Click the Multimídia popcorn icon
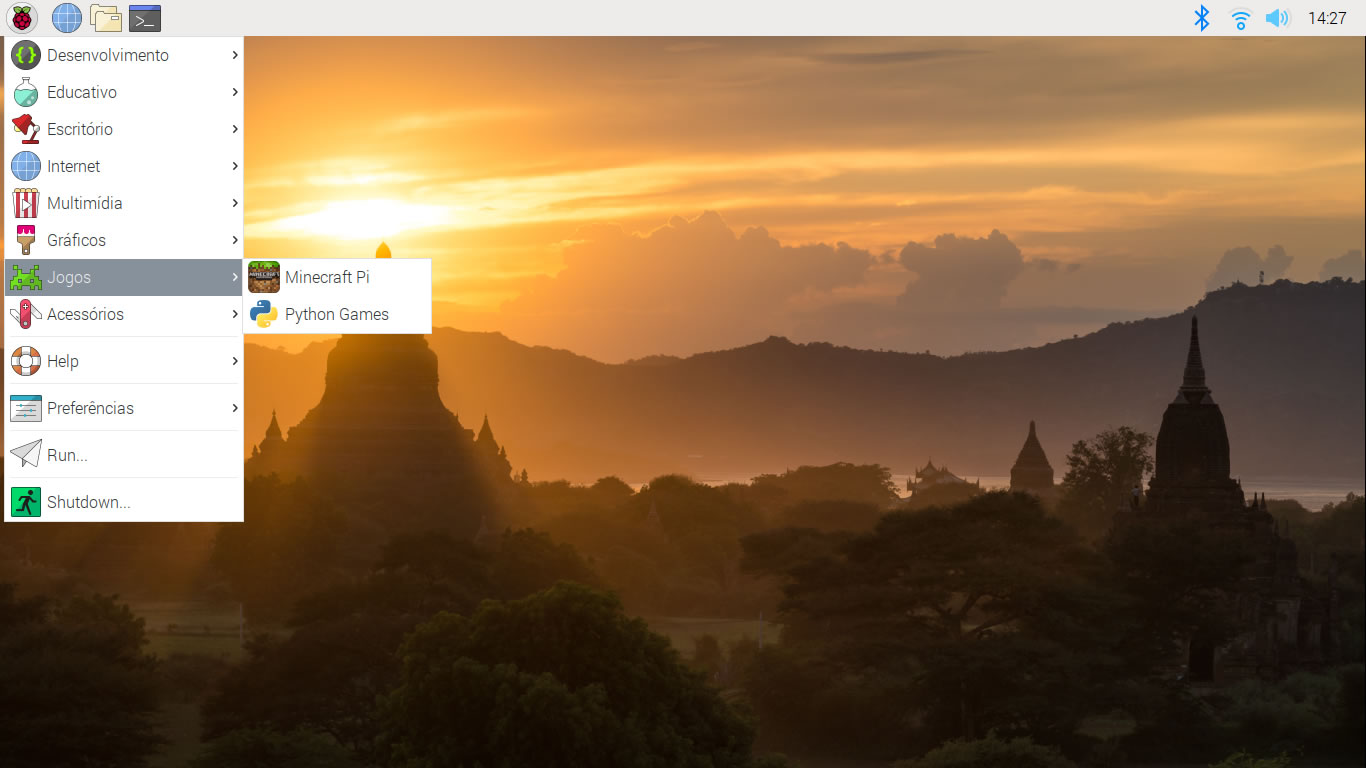 click(x=26, y=203)
